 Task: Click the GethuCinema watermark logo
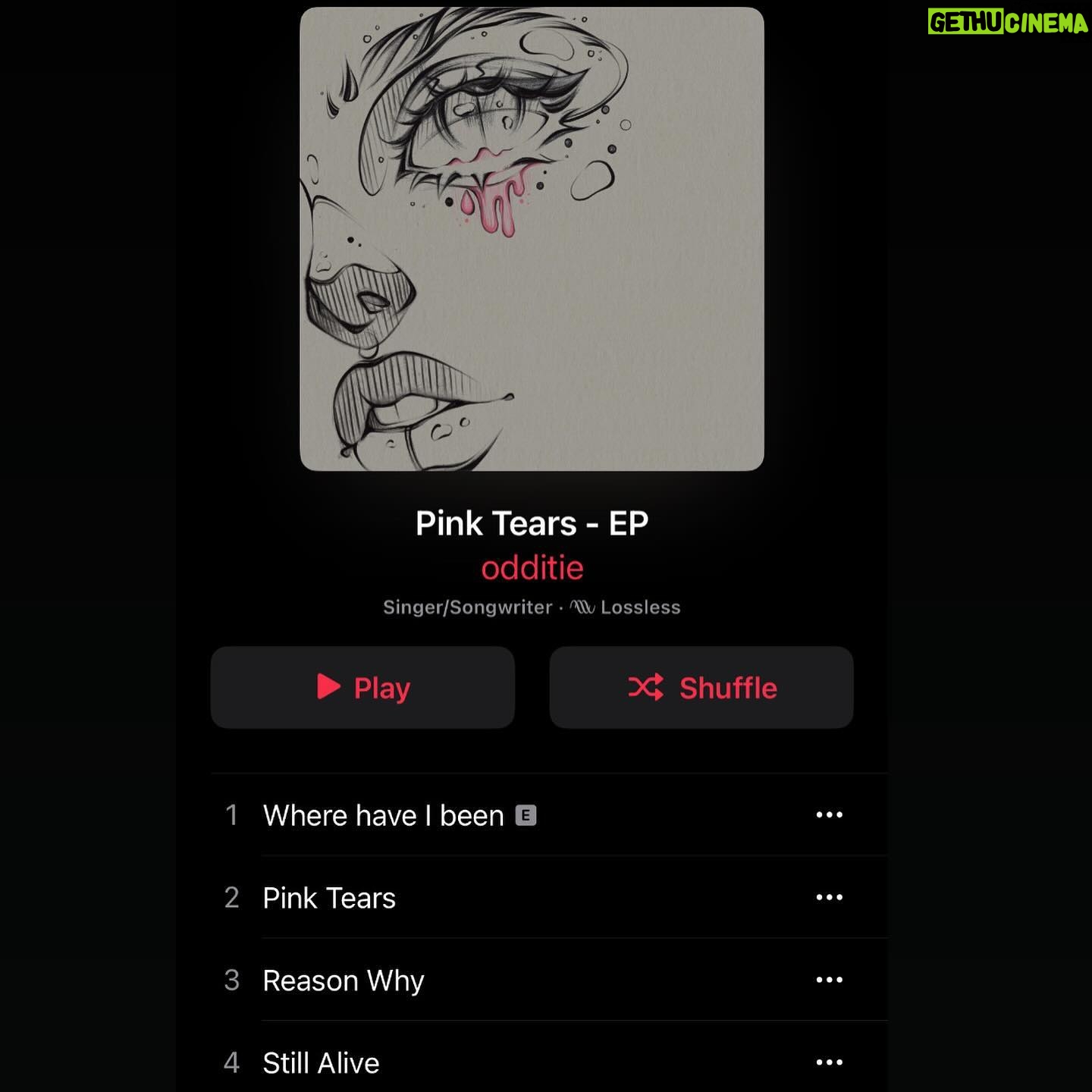coord(1008,22)
